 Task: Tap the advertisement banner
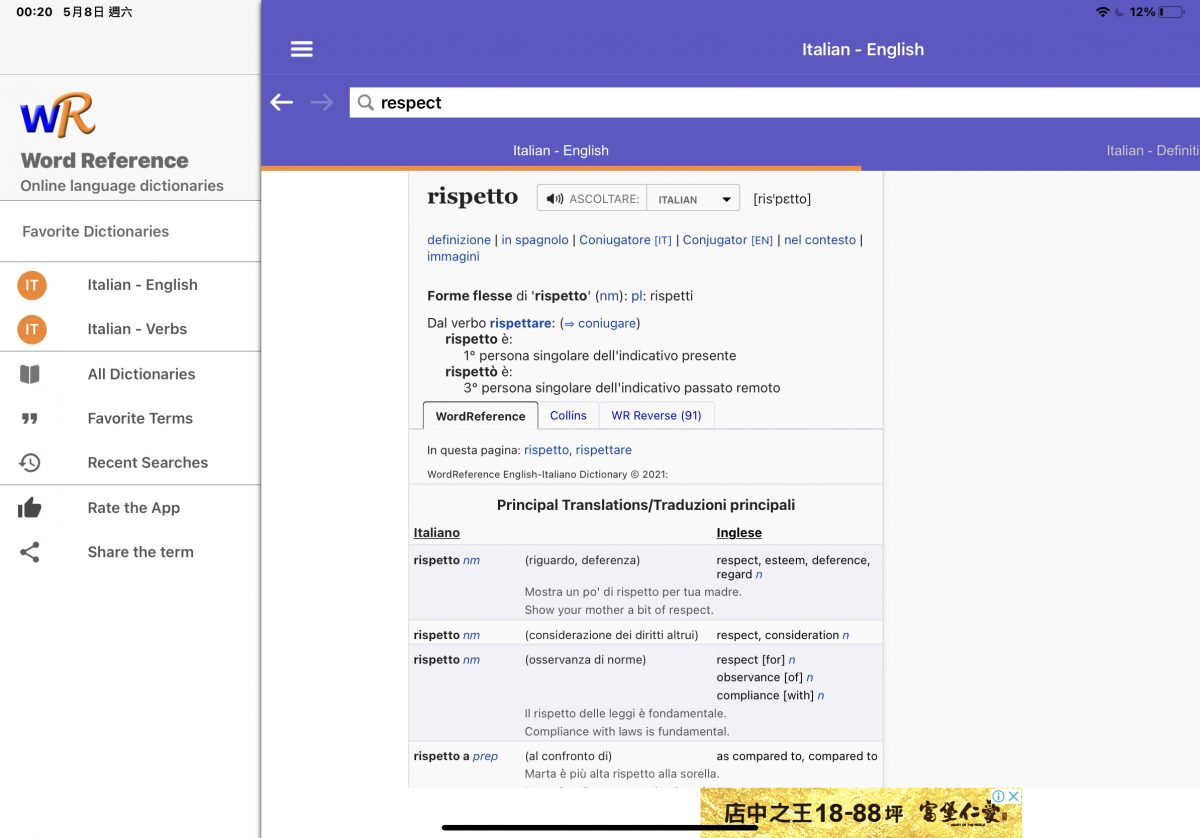click(860, 812)
